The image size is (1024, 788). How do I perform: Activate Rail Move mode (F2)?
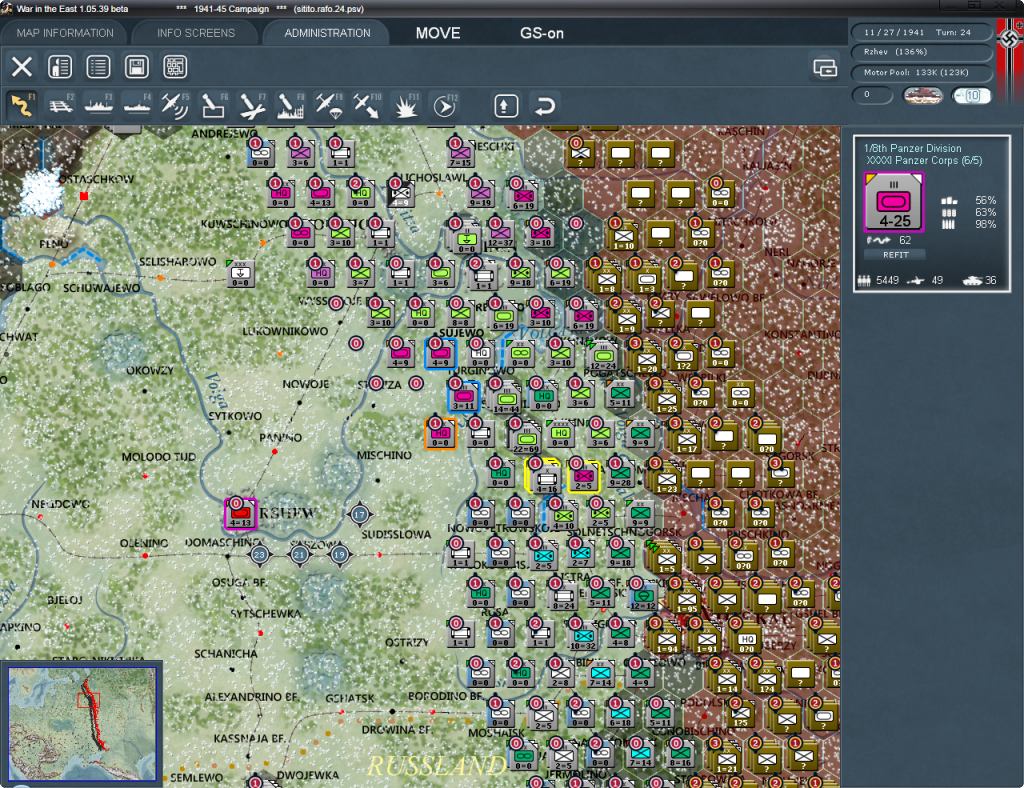tap(61, 105)
